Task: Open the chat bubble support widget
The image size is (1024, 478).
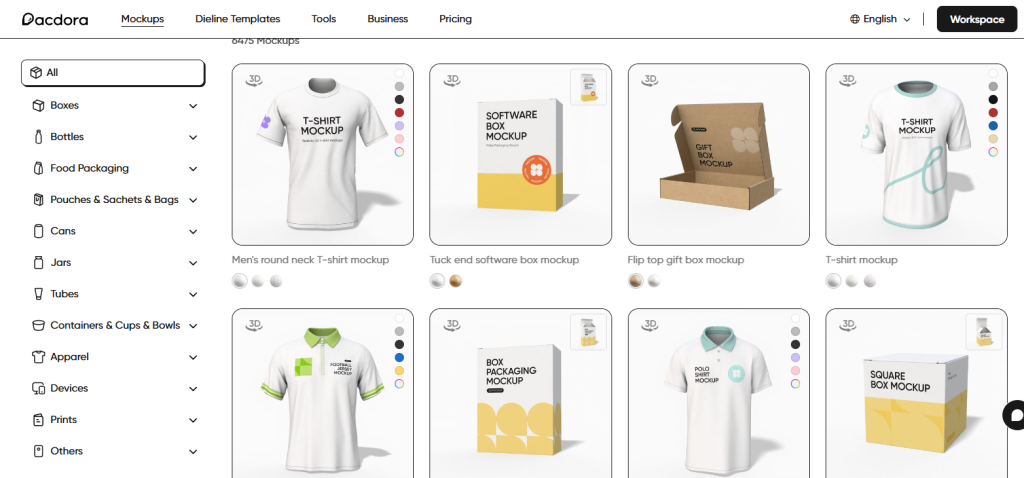Action: [x=1014, y=416]
